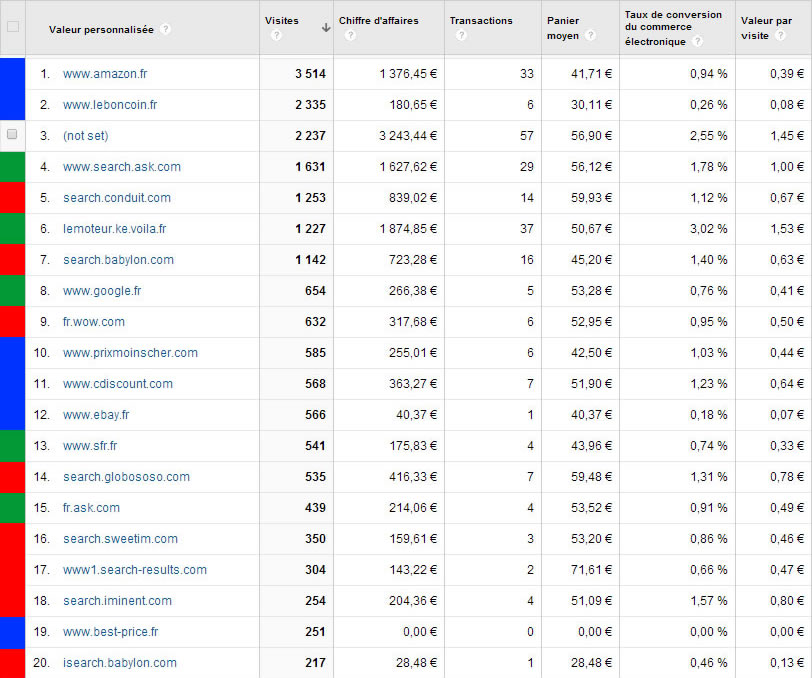Viewport: 812px width, 678px height.
Task: Click help icon beside Panier moyen
Action: 590,35
